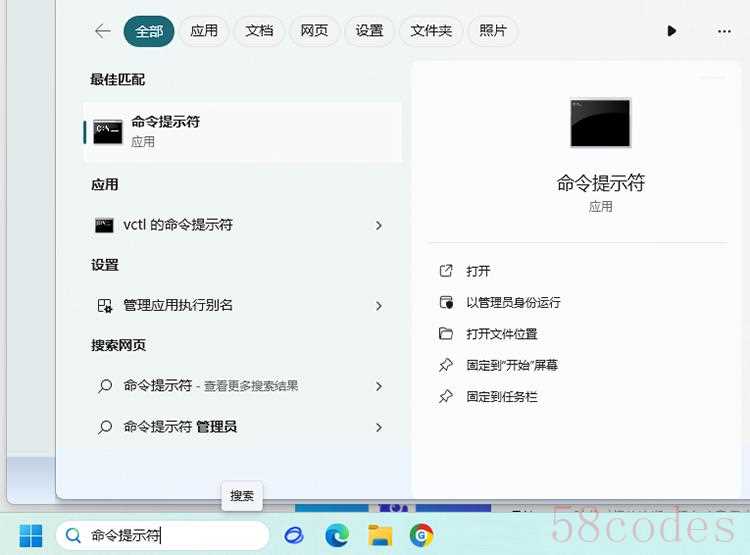Expand the 命令提示符 管理员 web search chevron

(x=378, y=427)
